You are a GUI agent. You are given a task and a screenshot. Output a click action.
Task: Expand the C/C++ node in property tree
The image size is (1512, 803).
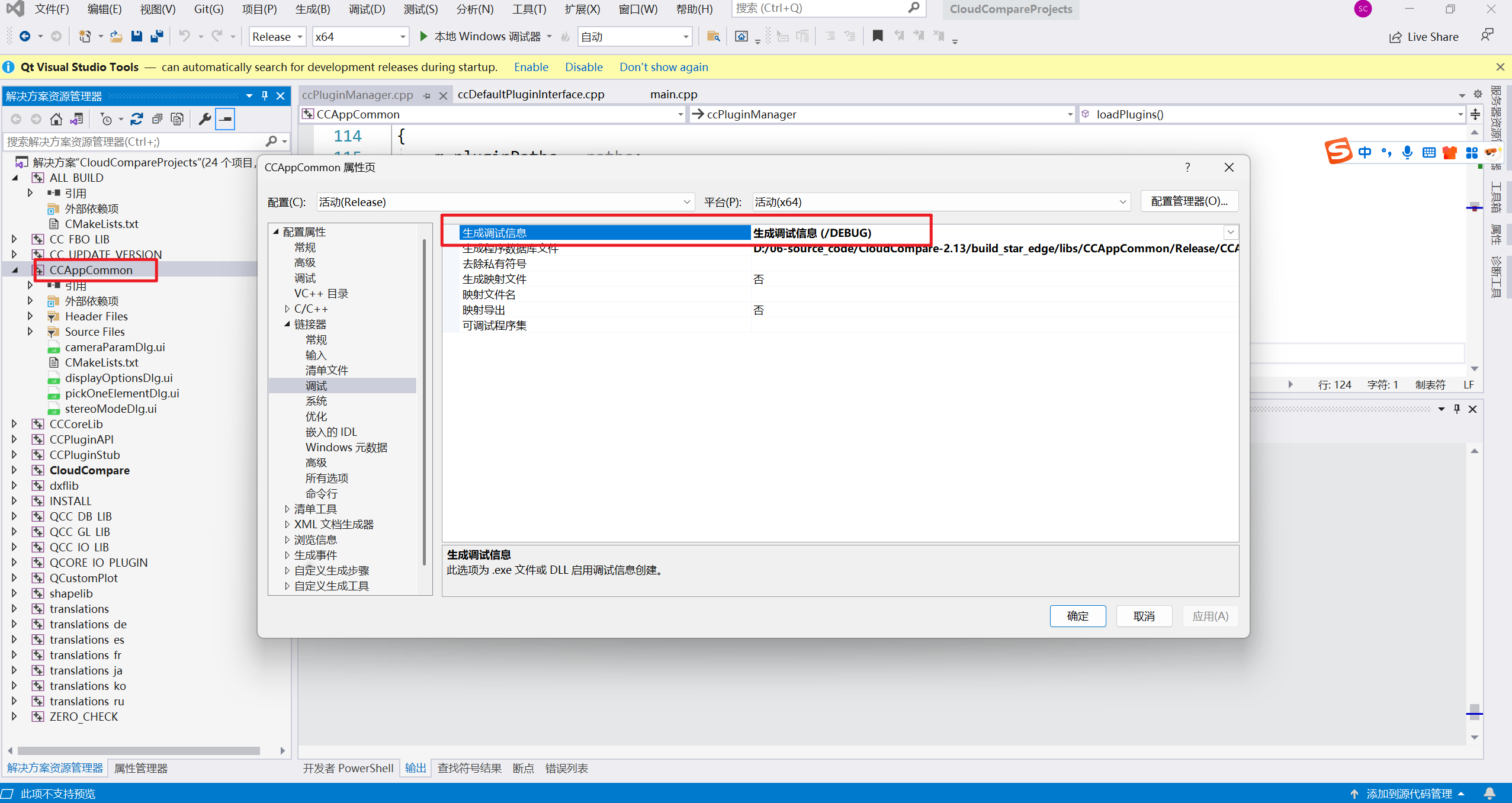[287, 309]
